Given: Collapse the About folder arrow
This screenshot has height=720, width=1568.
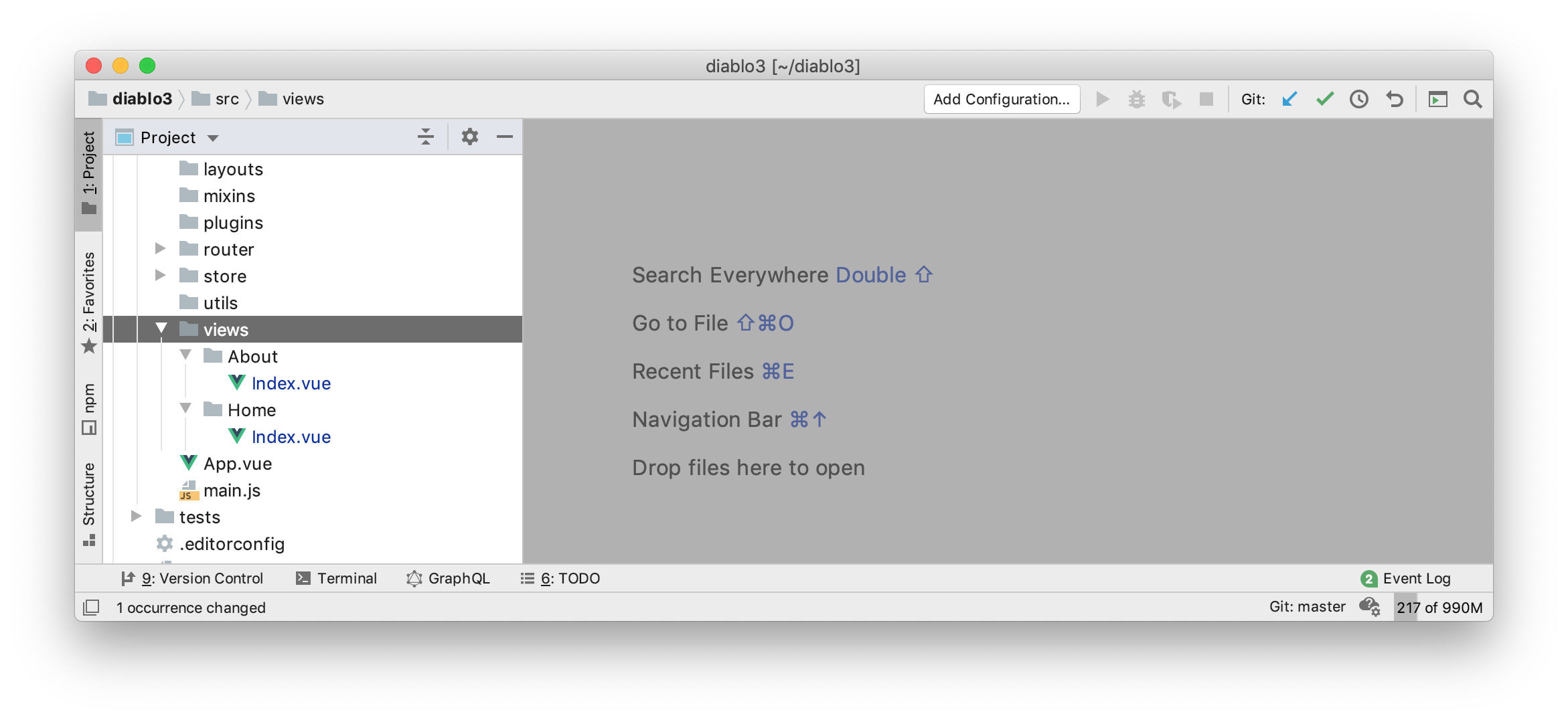Looking at the screenshot, I should [x=185, y=355].
